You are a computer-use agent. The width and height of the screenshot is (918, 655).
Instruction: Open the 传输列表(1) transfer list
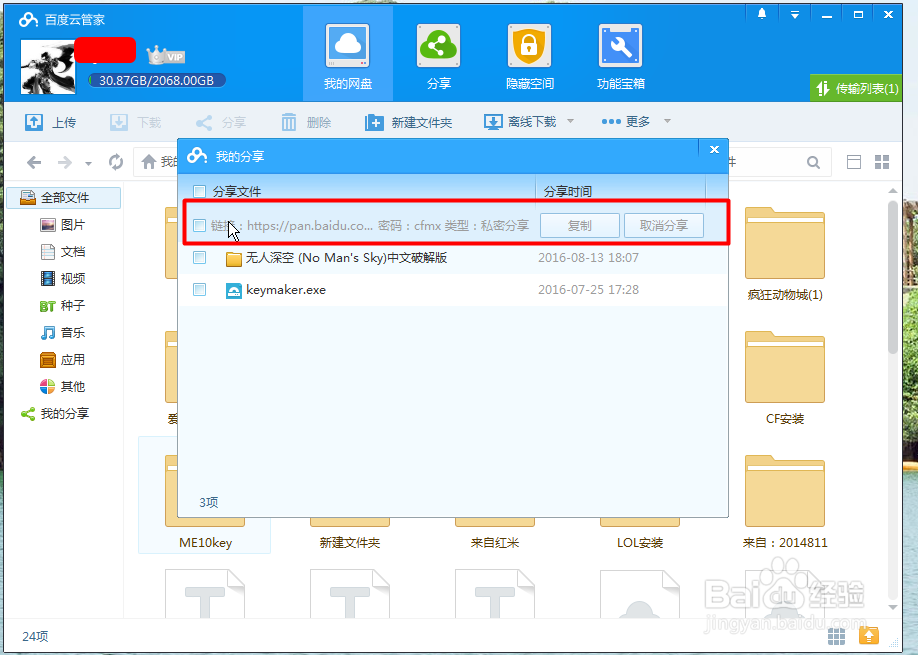point(856,88)
